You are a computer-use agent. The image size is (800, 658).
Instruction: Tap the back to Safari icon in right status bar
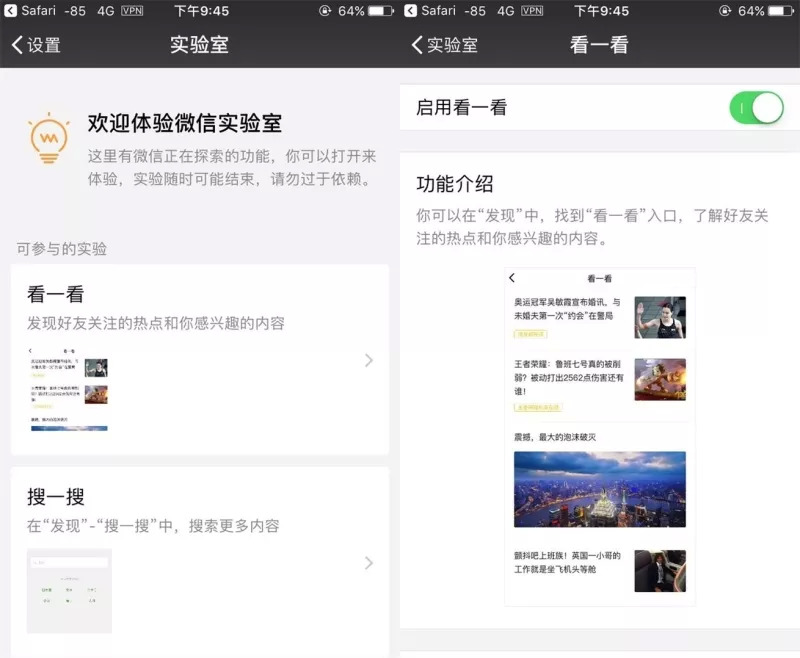[x=410, y=11]
